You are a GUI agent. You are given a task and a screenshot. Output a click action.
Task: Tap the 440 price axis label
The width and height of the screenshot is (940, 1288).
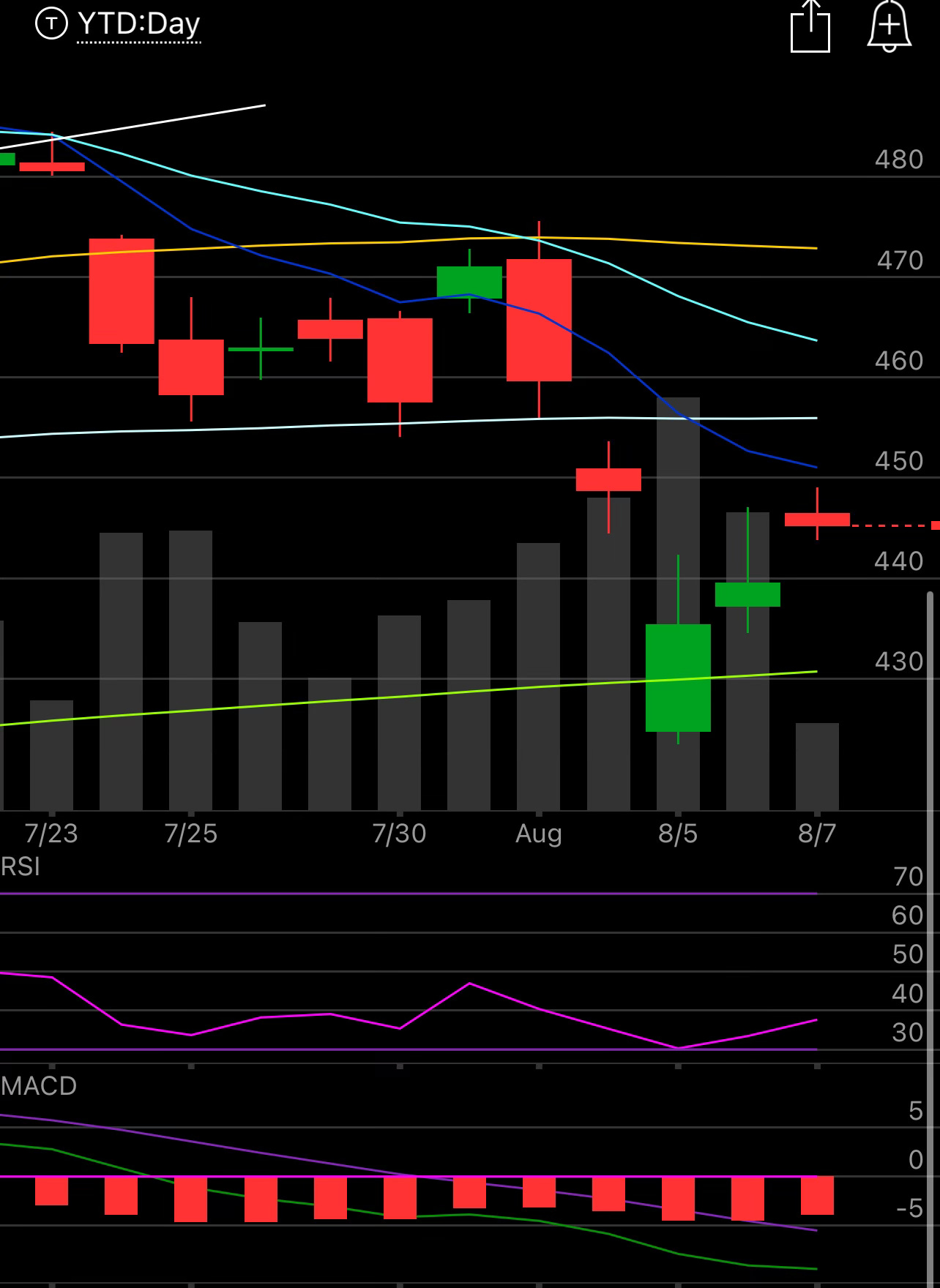coord(899,561)
